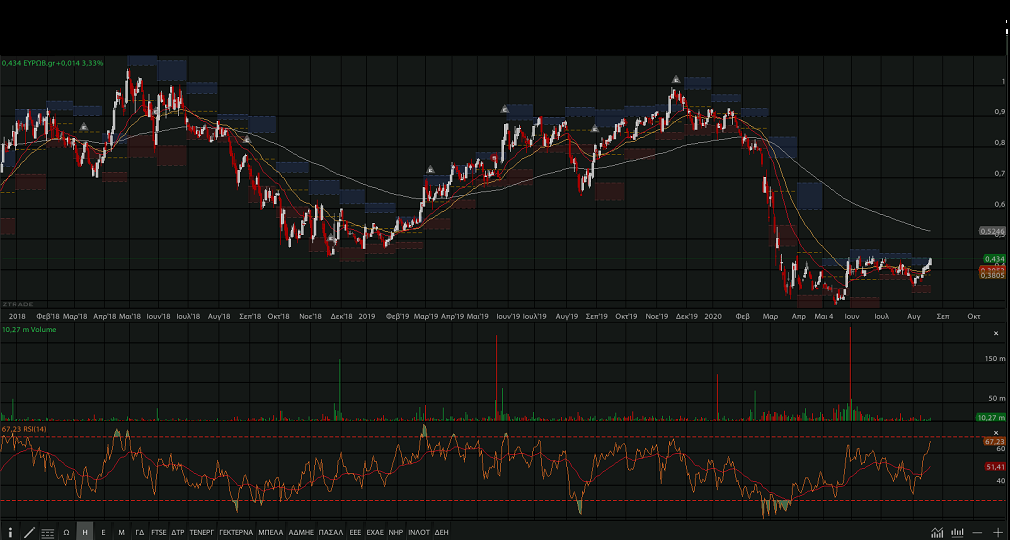The width and height of the screenshot is (1010, 540).
Task: Select the line drawing tool
Action: [28, 533]
